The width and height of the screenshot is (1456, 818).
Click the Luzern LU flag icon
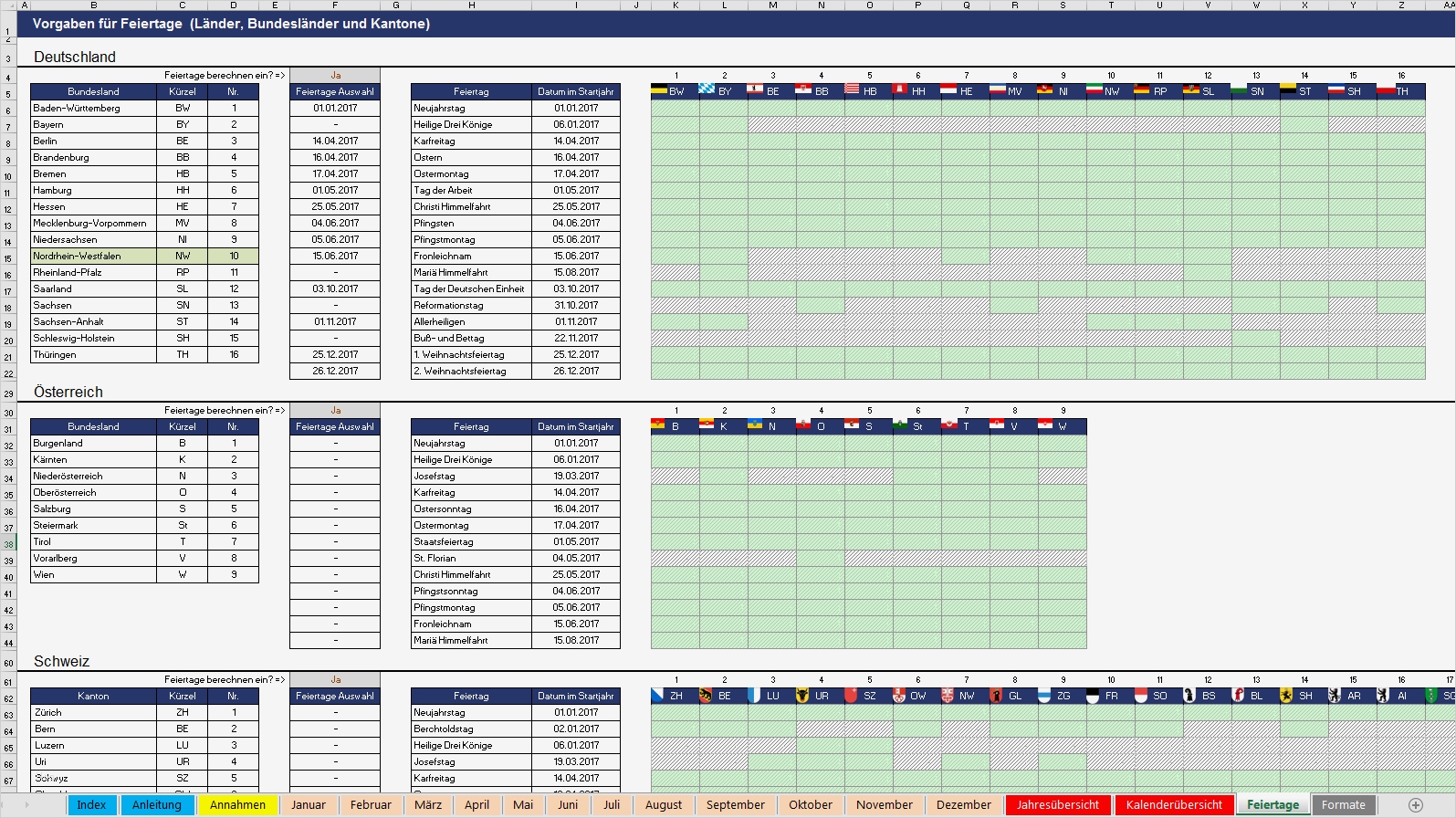[x=754, y=695]
